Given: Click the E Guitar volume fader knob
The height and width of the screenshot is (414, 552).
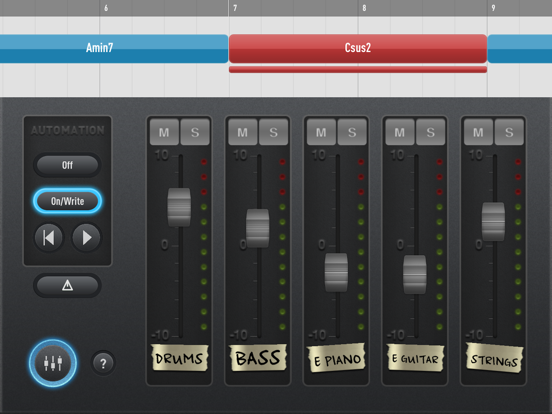Looking at the screenshot, I should click(x=415, y=274).
